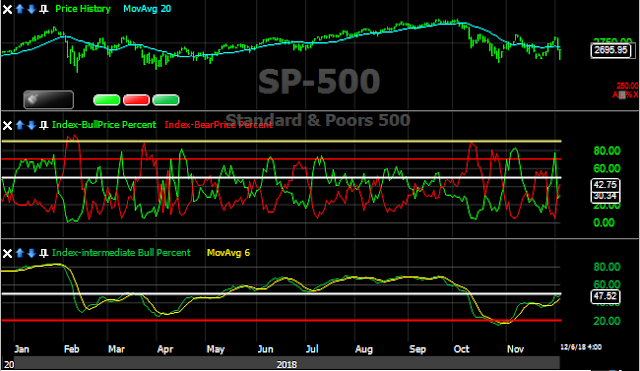
Task: Move Index-BullPrice Percent panel down
Action: pyautogui.click(x=31, y=125)
